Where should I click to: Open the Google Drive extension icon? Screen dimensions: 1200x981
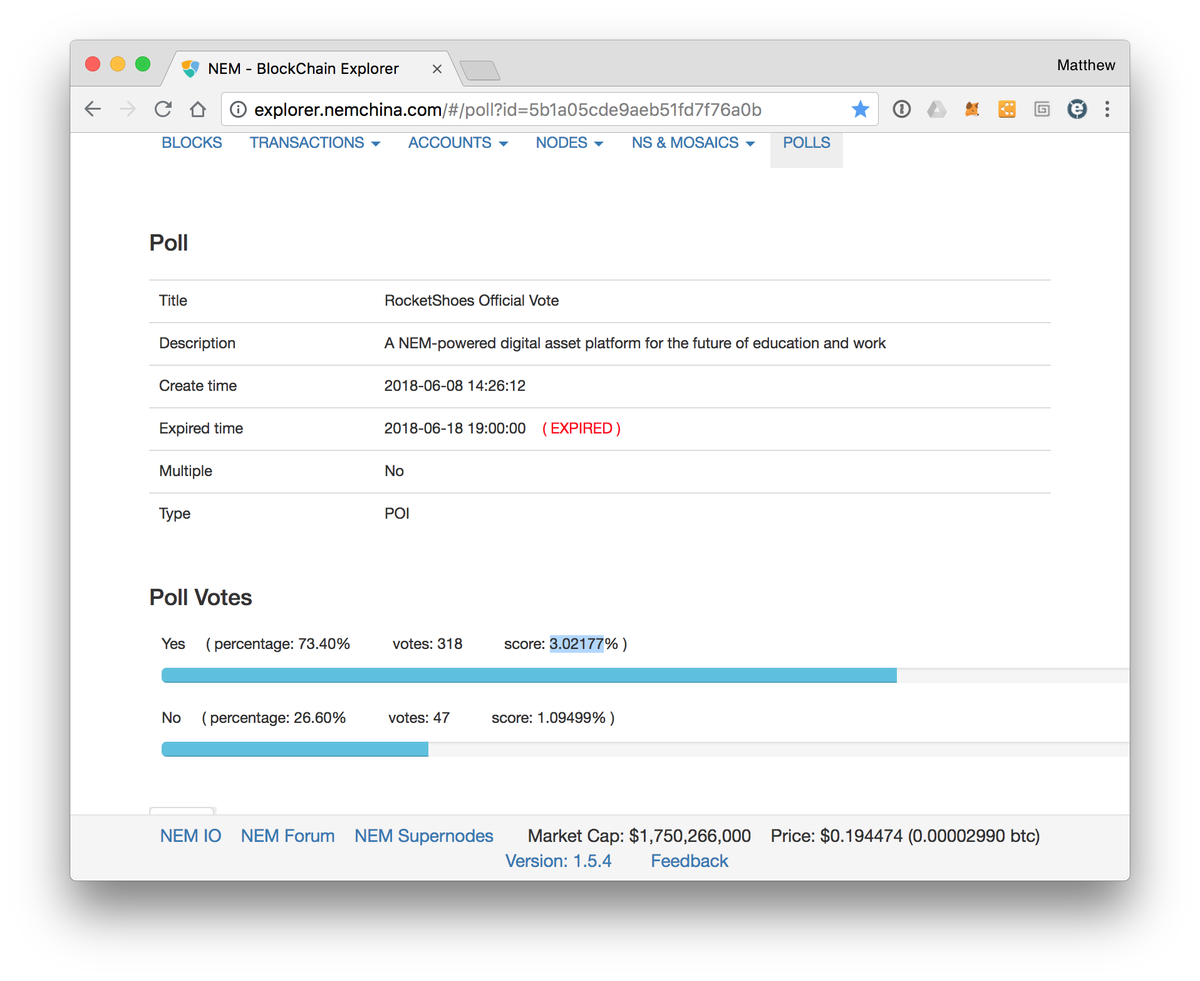tap(936, 110)
